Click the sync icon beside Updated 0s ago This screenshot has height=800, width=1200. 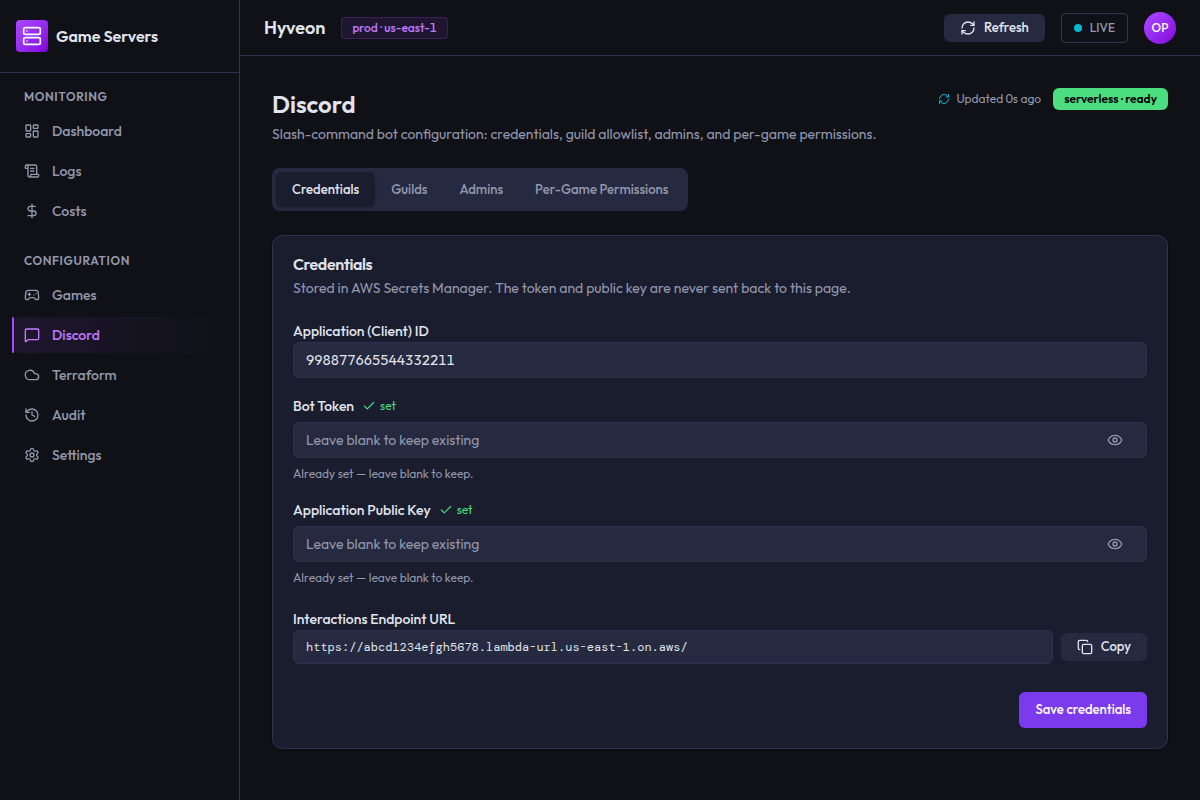coord(944,99)
